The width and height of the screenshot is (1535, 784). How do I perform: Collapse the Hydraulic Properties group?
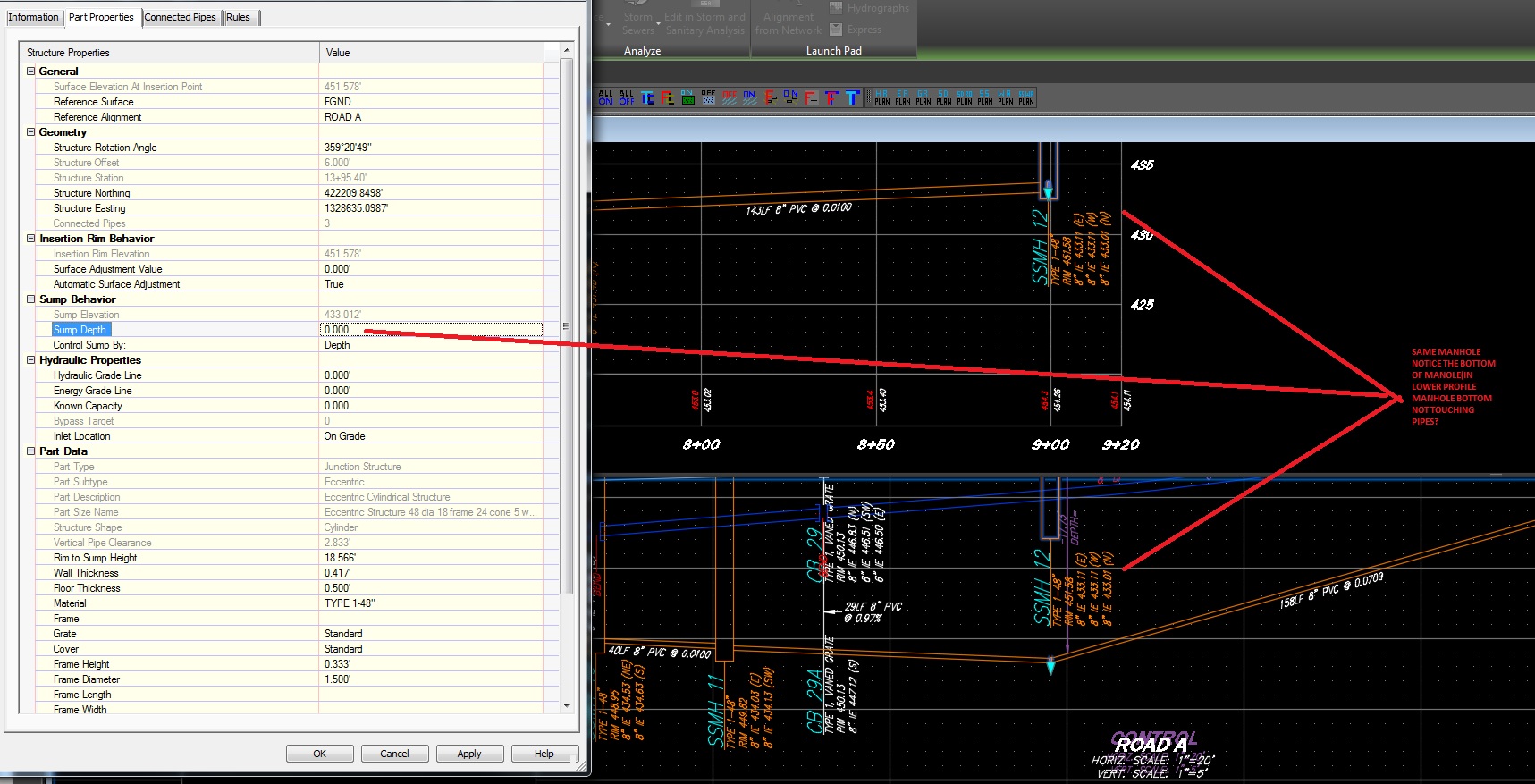[x=30, y=360]
